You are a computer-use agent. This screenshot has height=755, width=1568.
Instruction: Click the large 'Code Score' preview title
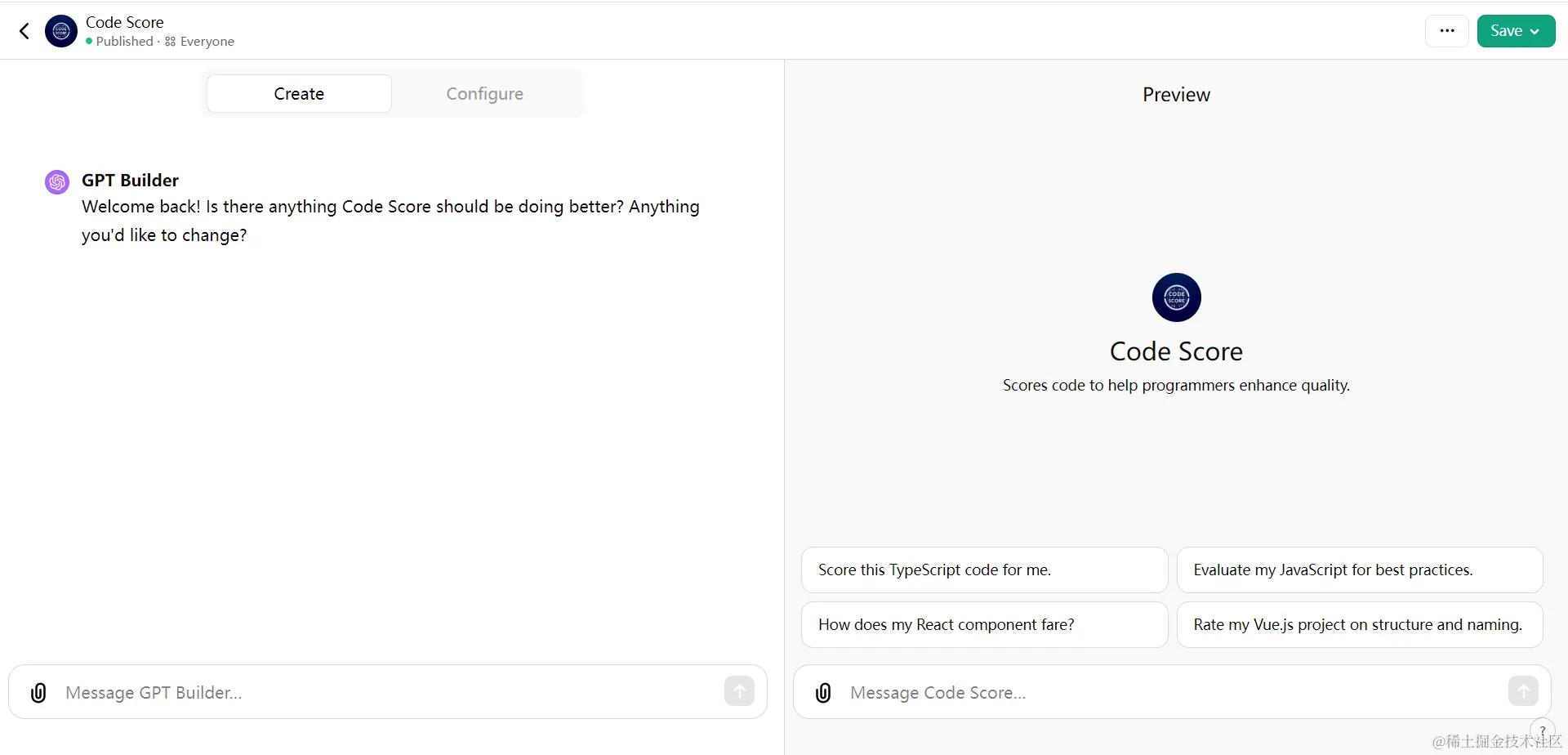pyautogui.click(x=1176, y=351)
